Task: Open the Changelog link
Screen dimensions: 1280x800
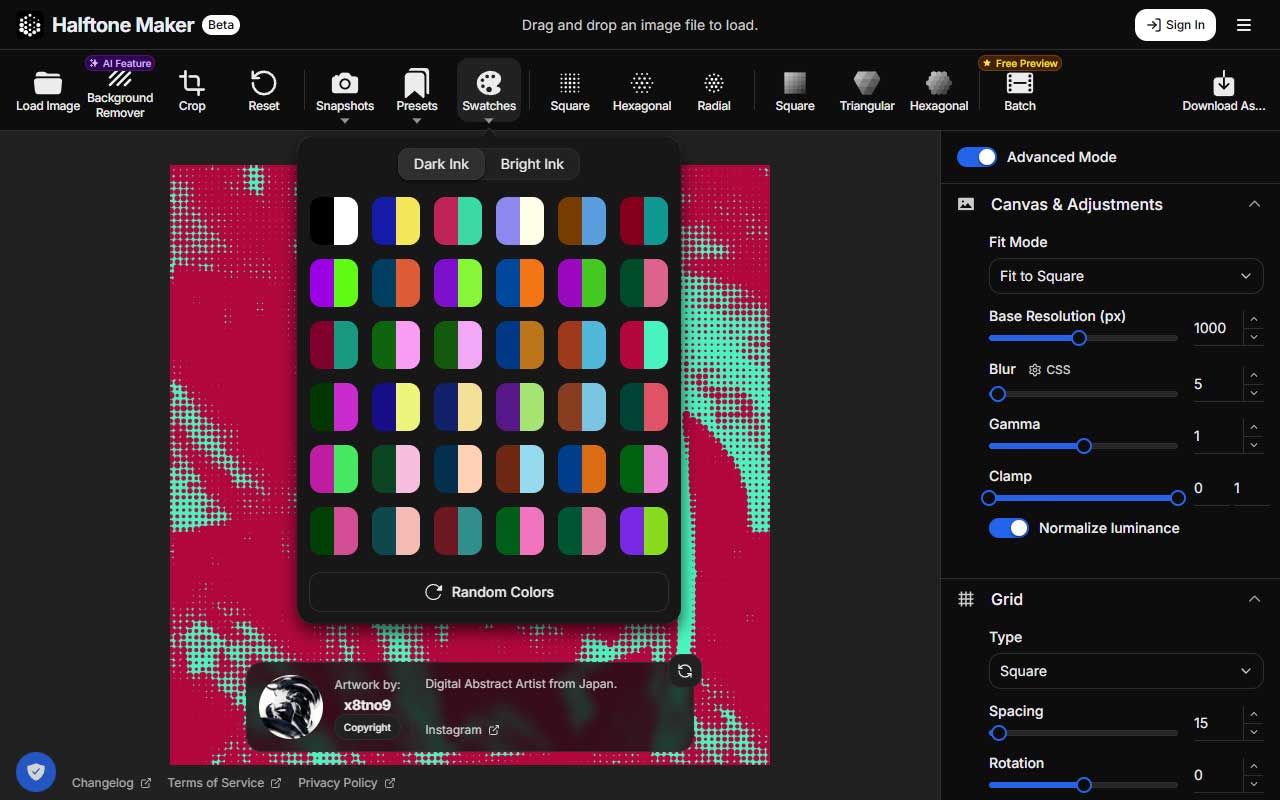Action: click(x=111, y=783)
